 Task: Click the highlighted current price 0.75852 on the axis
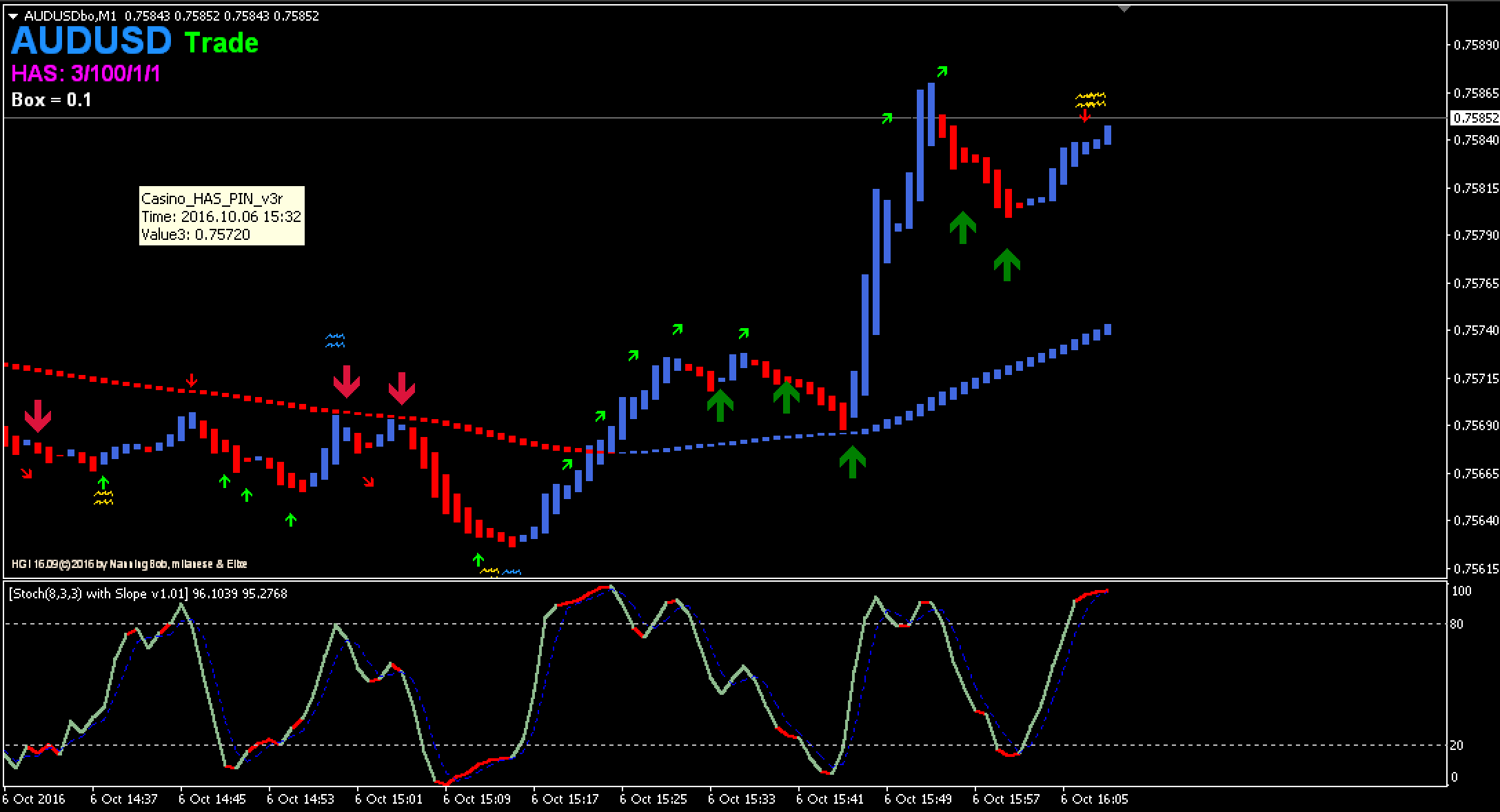(x=1476, y=118)
